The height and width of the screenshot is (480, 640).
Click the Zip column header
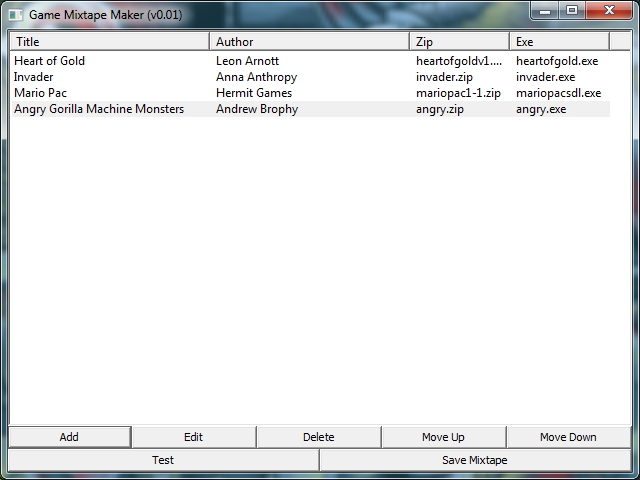(460, 42)
